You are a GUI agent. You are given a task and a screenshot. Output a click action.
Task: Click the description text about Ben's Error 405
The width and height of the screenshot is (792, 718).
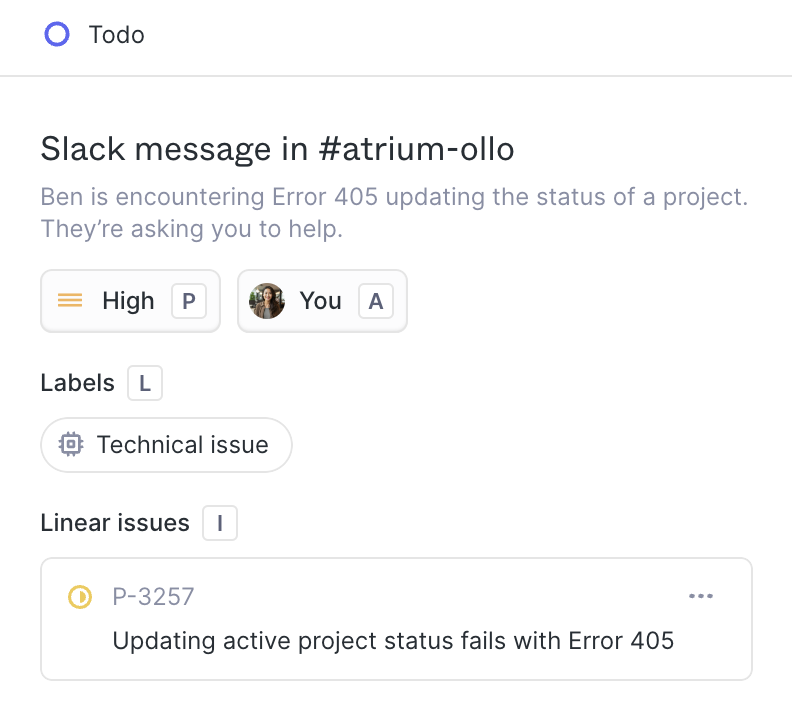pos(393,212)
